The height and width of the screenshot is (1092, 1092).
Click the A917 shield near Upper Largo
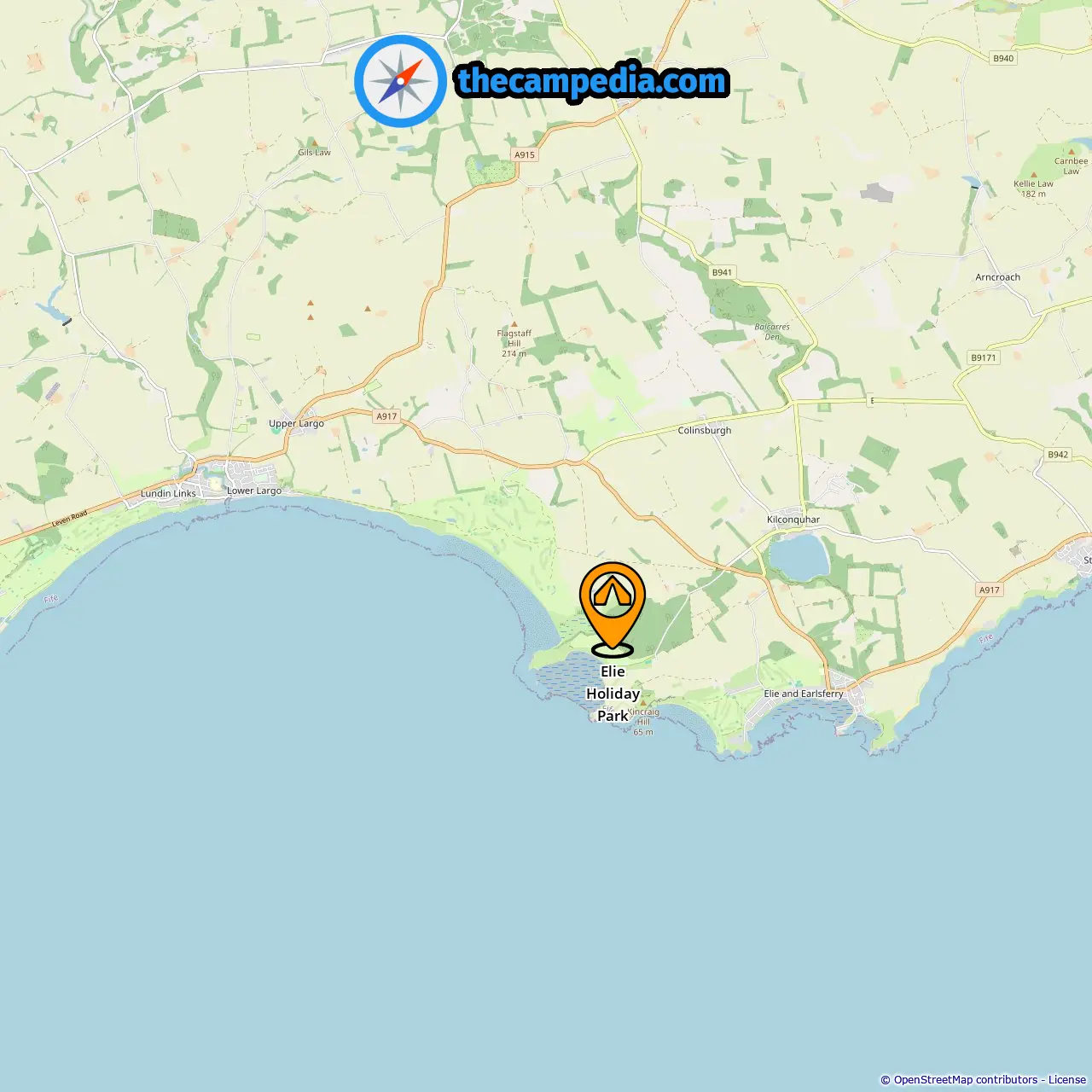387,416
